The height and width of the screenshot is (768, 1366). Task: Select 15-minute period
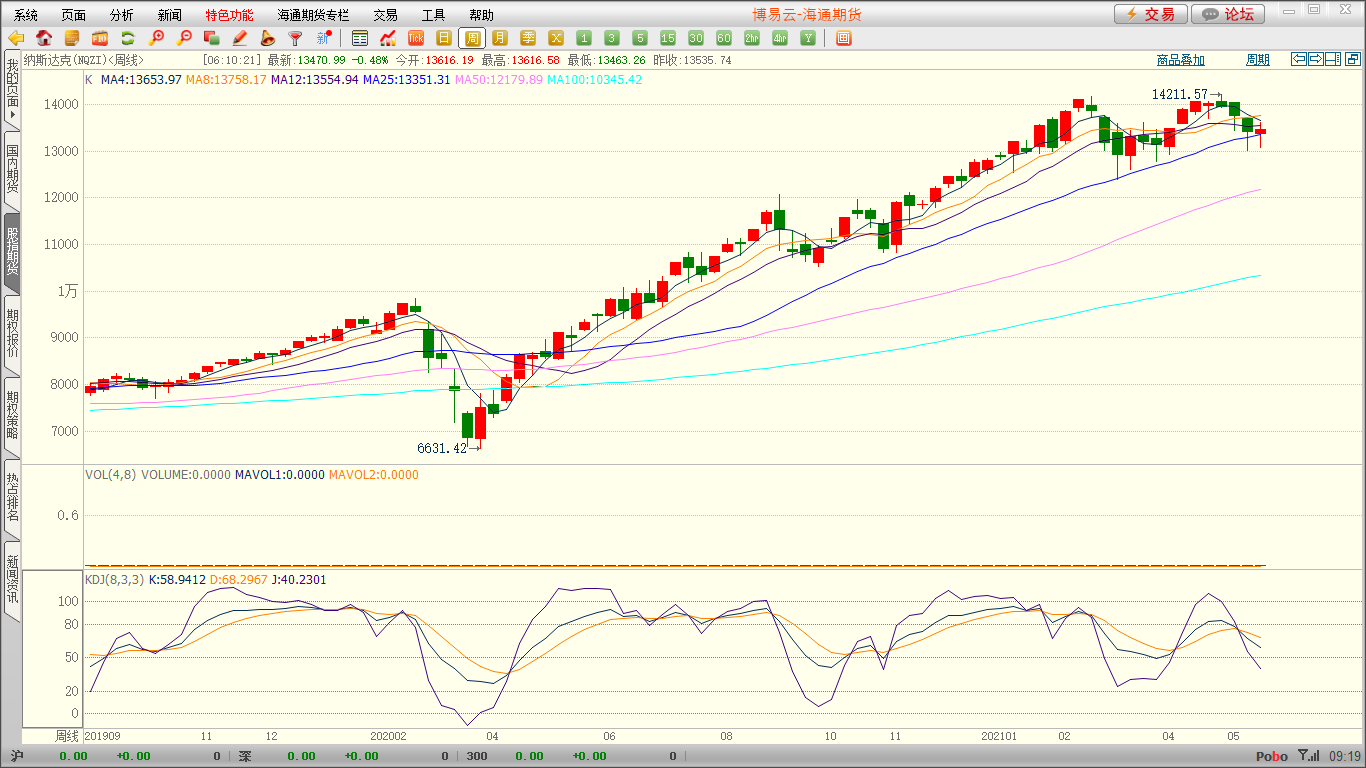pyautogui.click(x=668, y=38)
